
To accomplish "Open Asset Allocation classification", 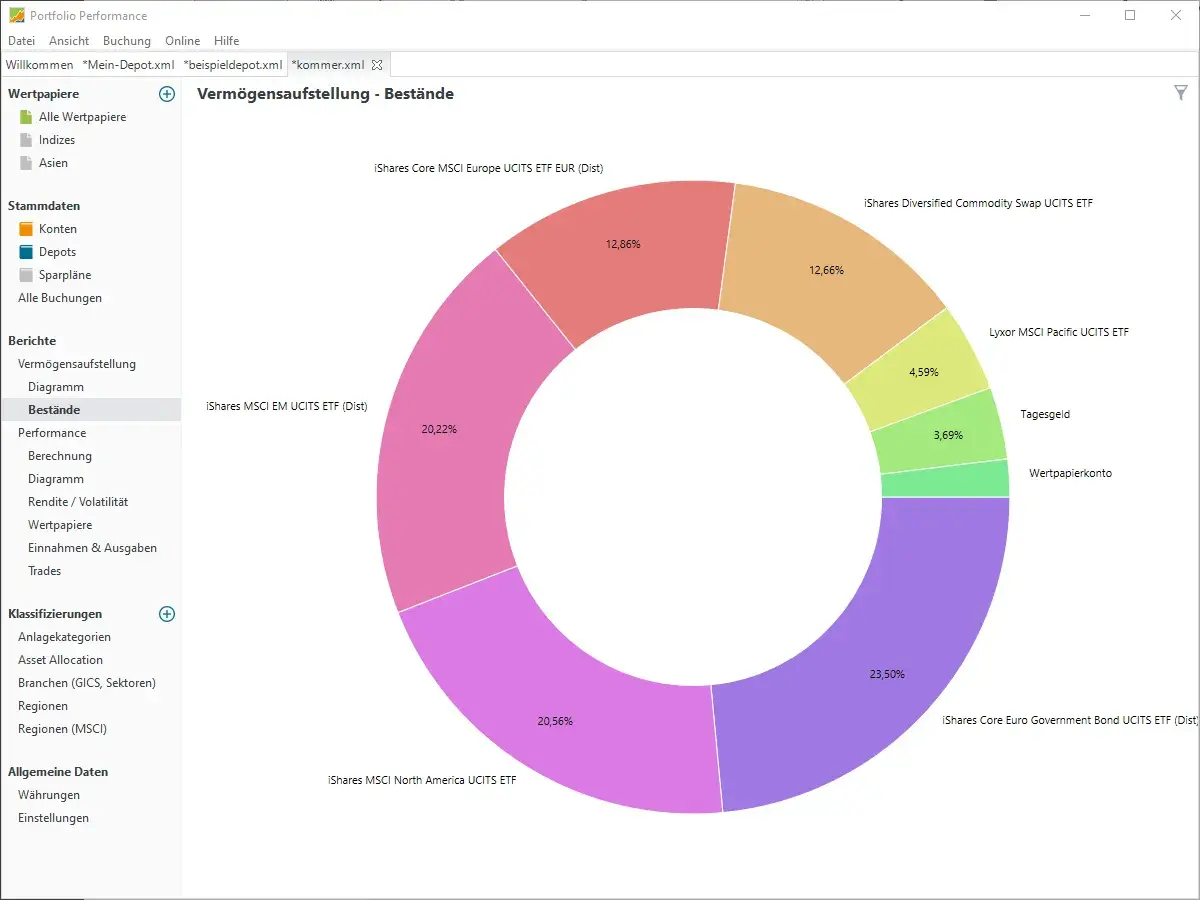I will pyautogui.click(x=60, y=660).
